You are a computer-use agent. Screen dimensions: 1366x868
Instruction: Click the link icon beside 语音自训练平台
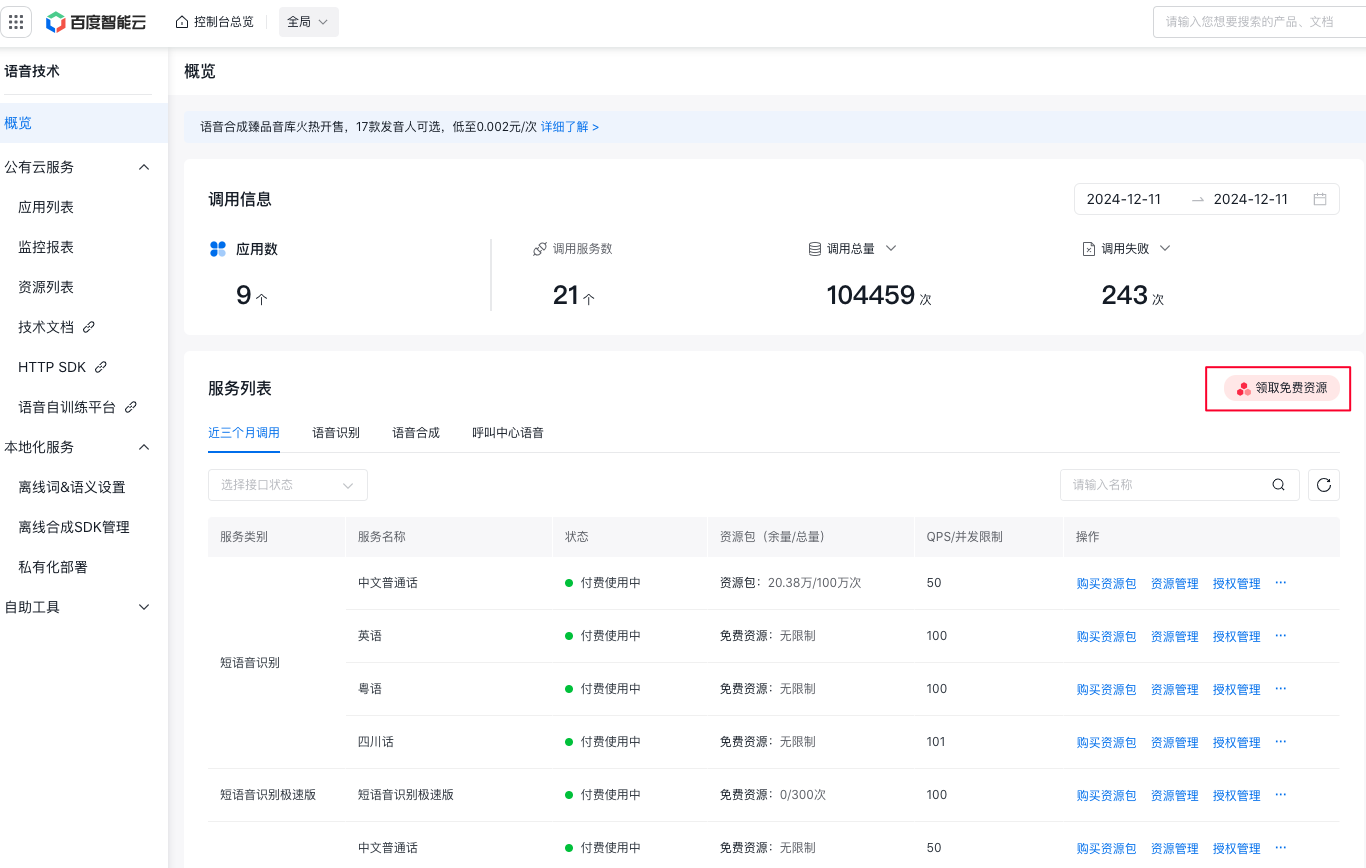pyautogui.click(x=130, y=407)
